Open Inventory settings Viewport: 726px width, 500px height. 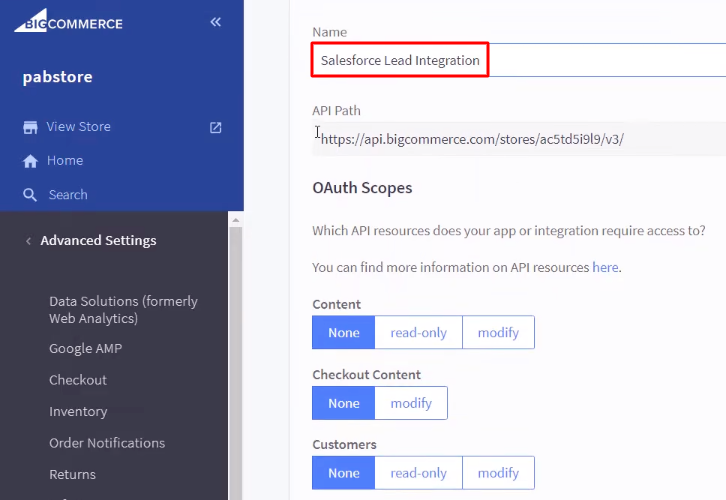point(78,411)
